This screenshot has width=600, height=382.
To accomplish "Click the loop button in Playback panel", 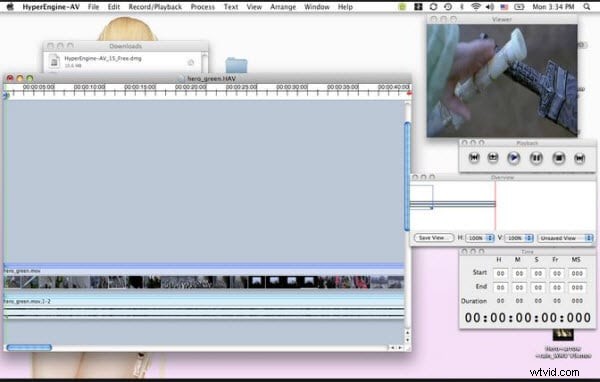I will 493,158.
